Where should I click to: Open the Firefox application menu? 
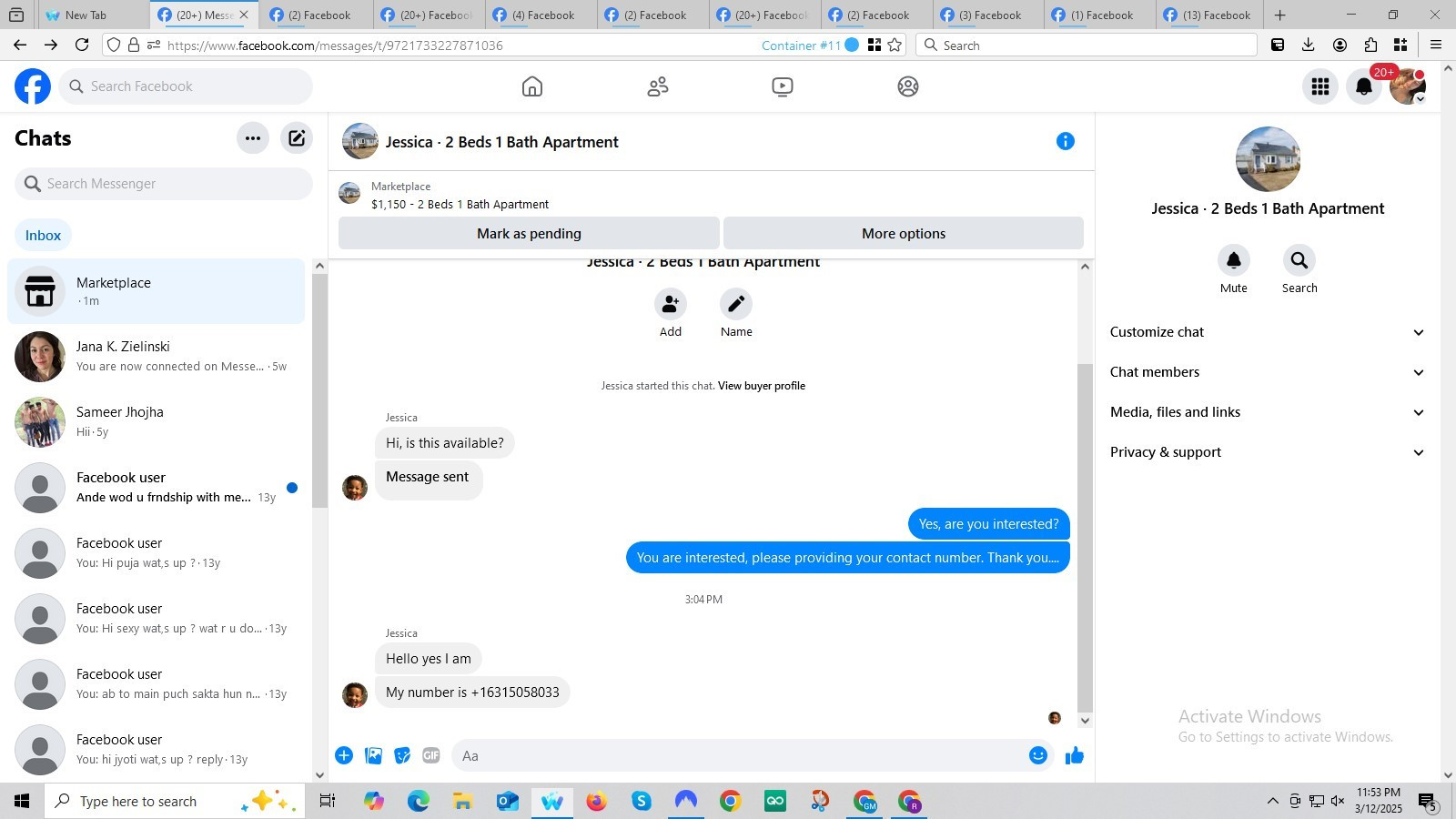click(x=1436, y=45)
